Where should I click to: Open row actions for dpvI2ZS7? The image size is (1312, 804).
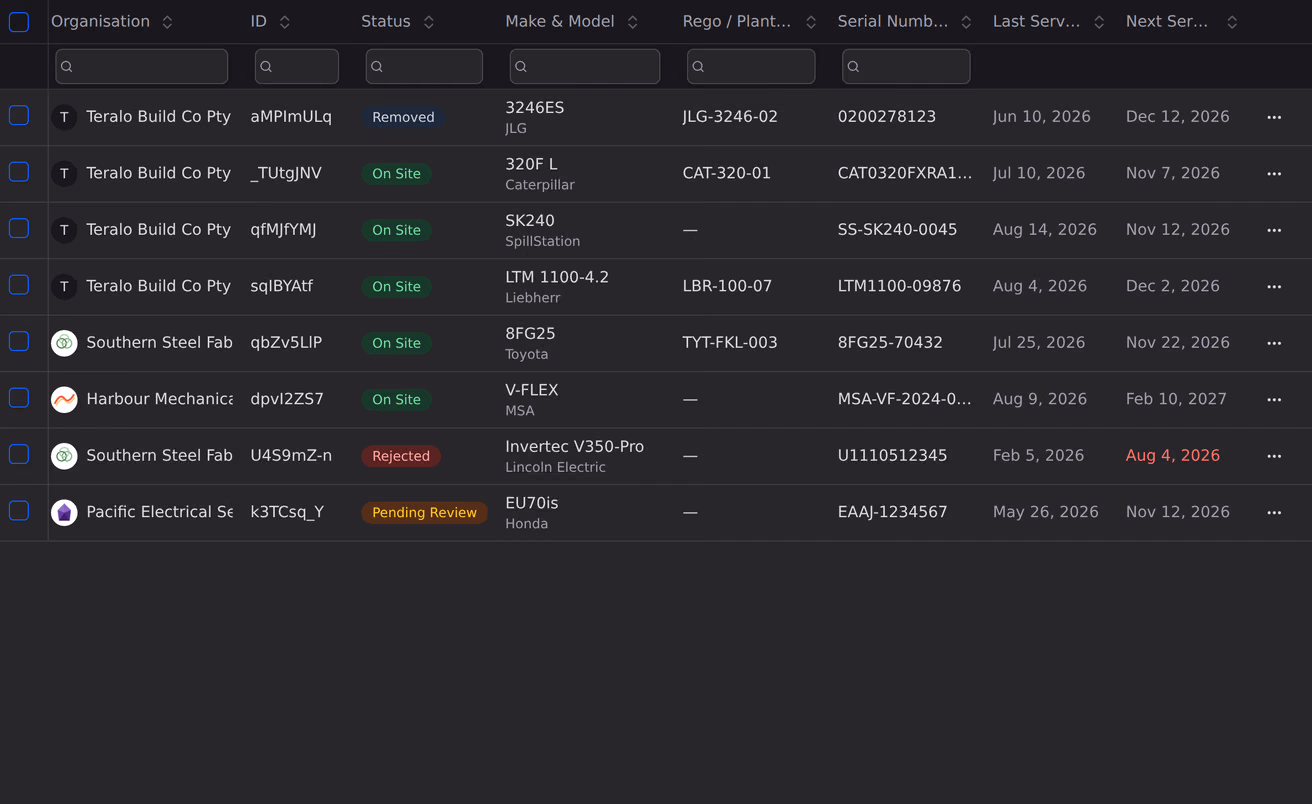(x=1274, y=400)
